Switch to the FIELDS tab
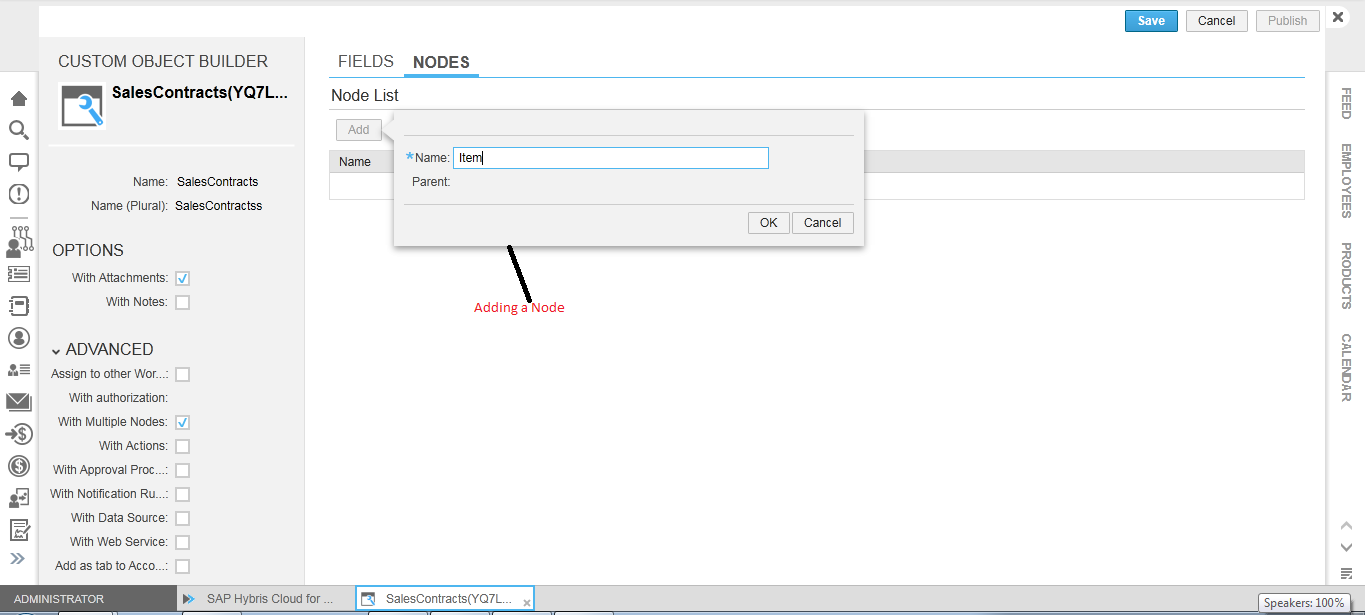Screen dimensions: 1365x615 (365, 62)
